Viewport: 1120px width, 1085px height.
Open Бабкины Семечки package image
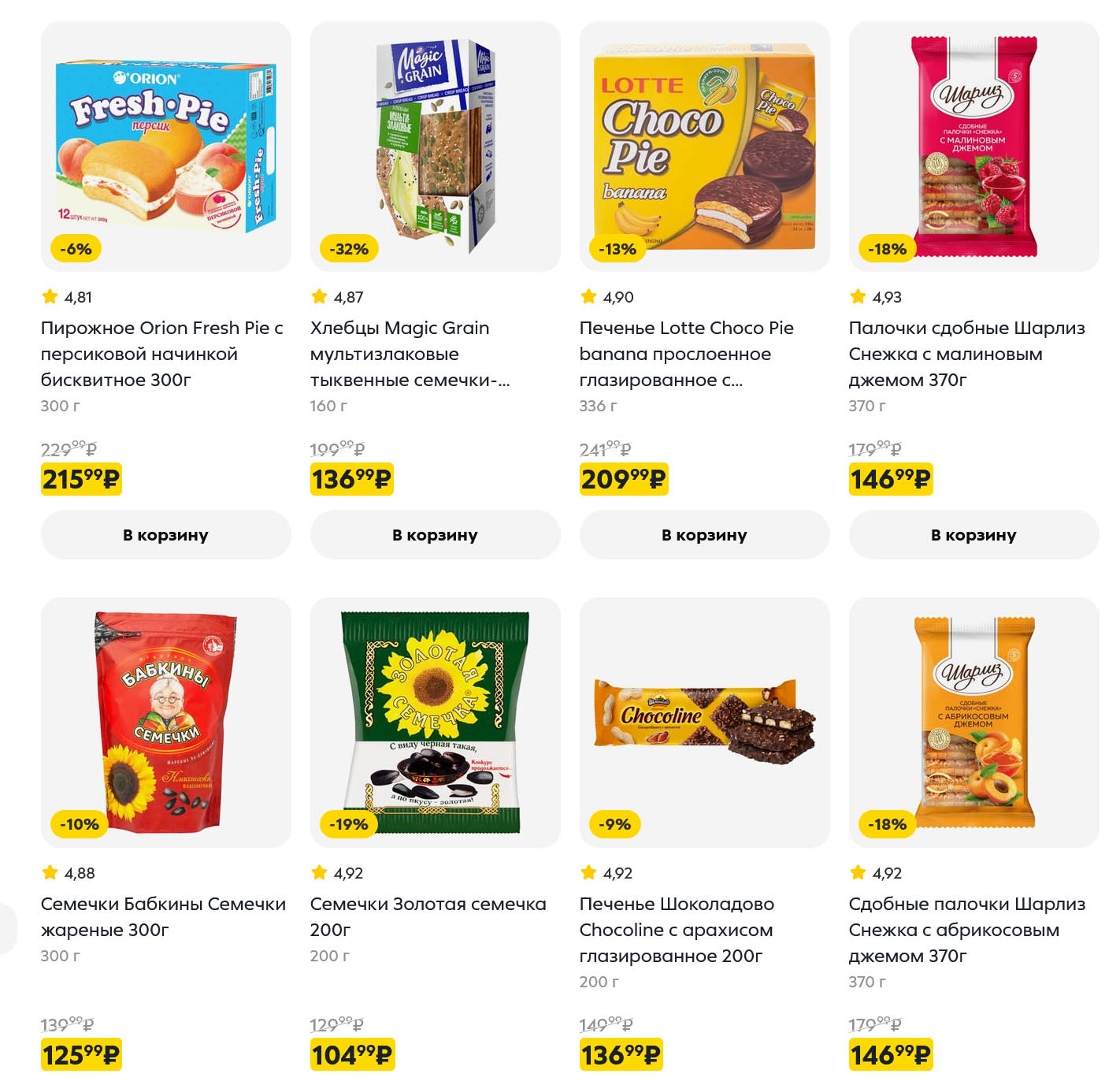click(x=165, y=721)
